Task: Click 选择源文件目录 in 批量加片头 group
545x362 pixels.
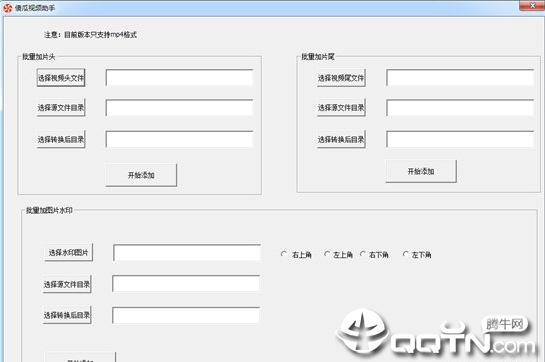Action: (61, 108)
